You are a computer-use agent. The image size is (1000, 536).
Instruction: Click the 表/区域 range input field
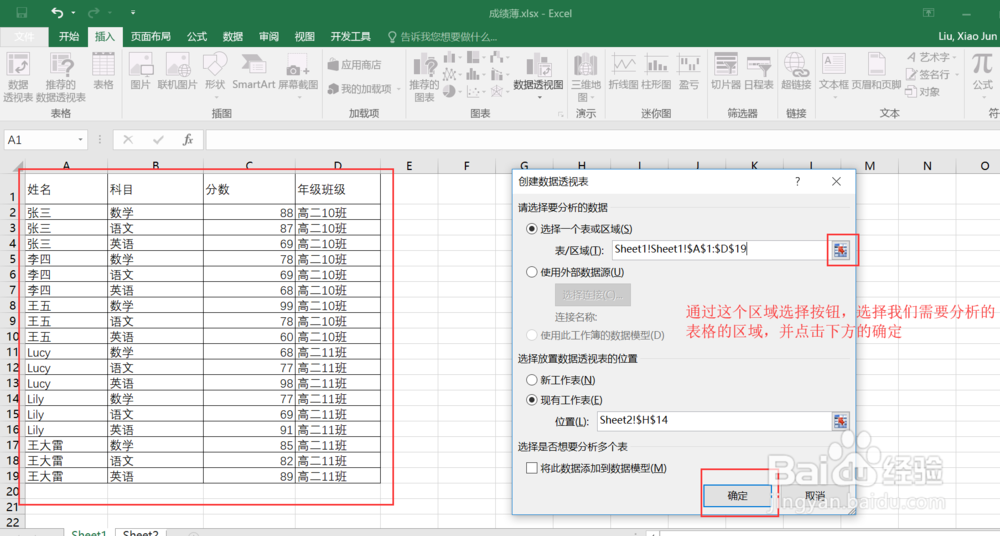click(x=719, y=249)
